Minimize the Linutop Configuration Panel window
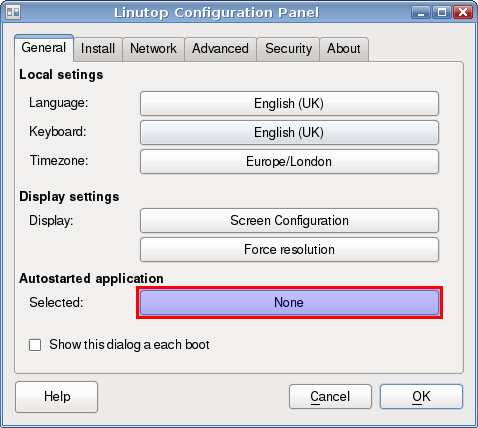The height and width of the screenshot is (428, 478). pyautogui.click(x=421, y=13)
